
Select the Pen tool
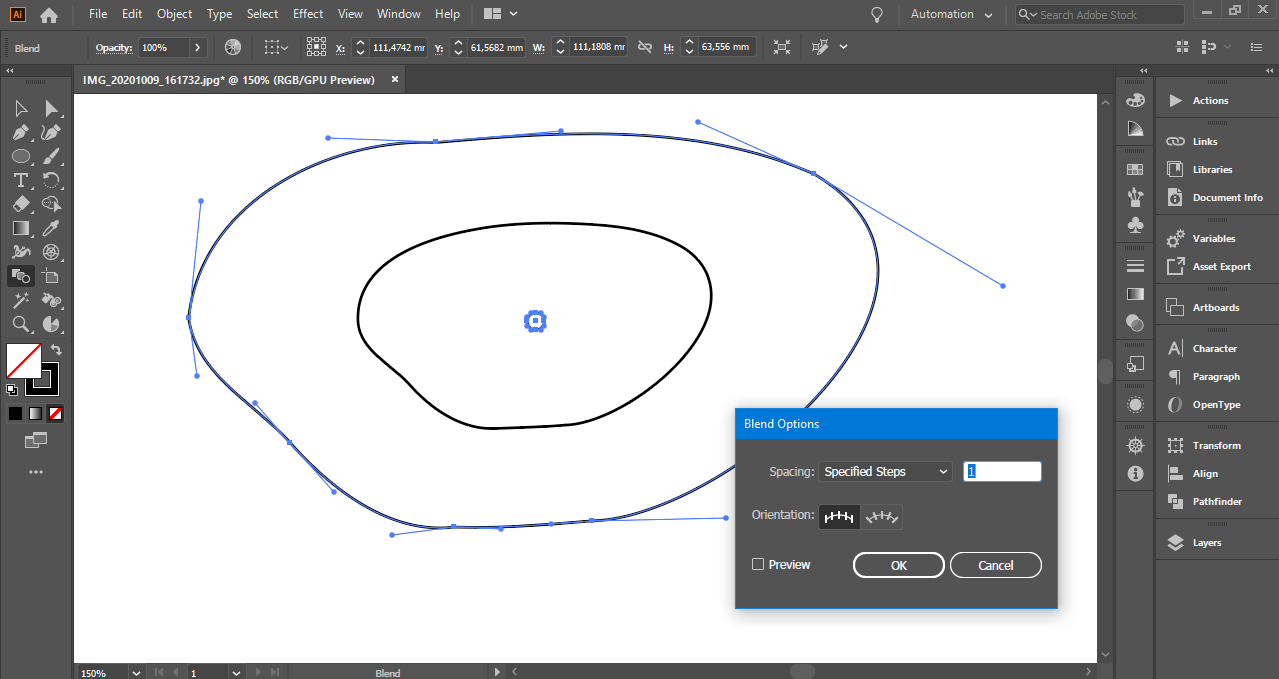click(x=20, y=132)
